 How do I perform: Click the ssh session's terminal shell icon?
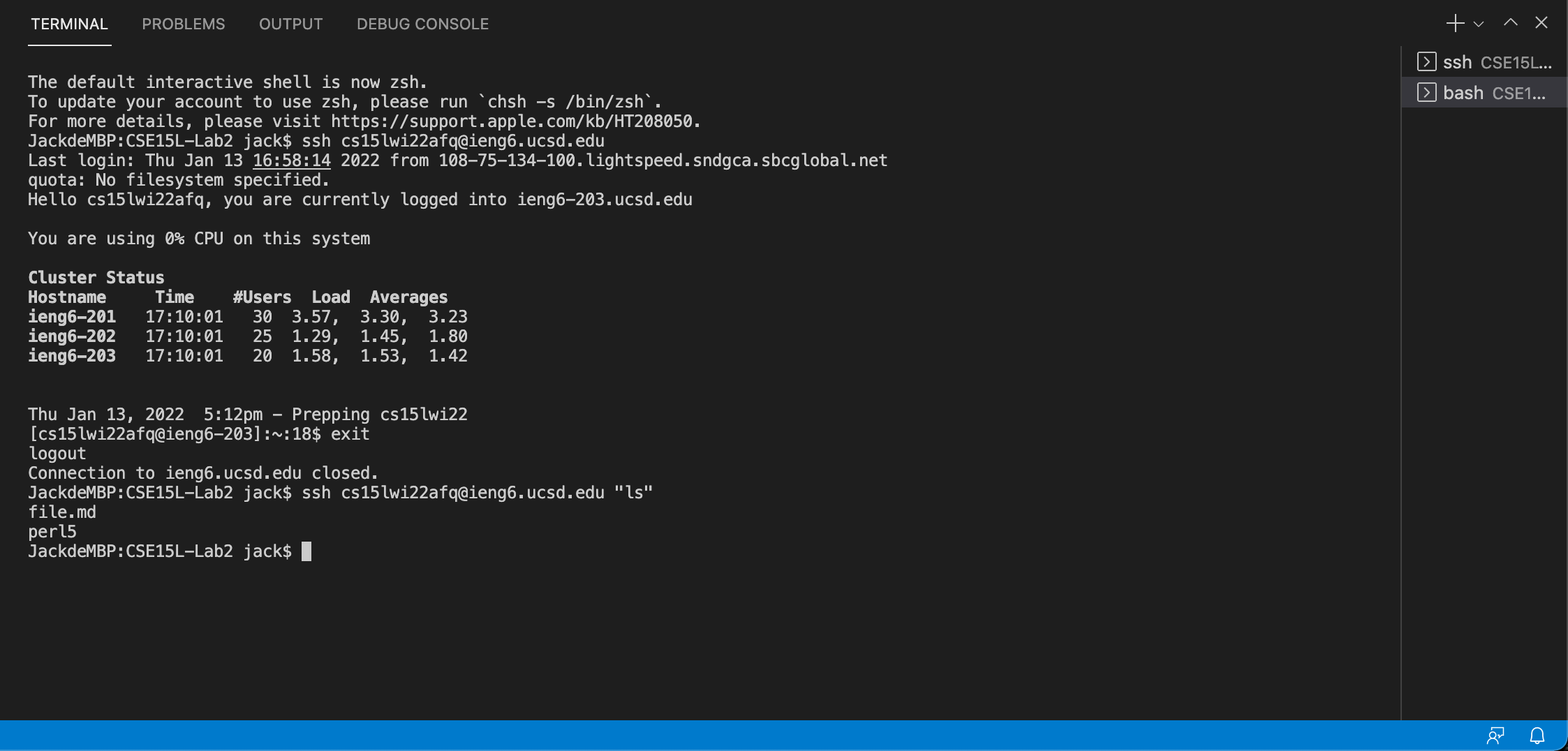click(x=1427, y=61)
